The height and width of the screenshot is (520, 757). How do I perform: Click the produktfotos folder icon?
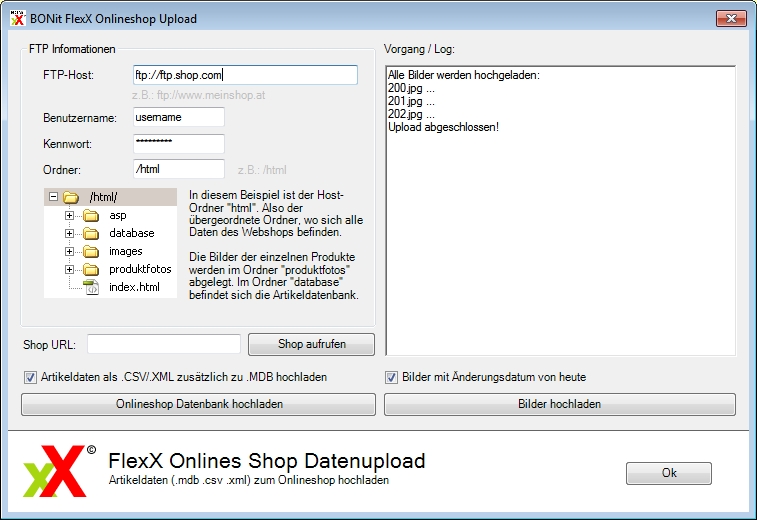point(90,269)
